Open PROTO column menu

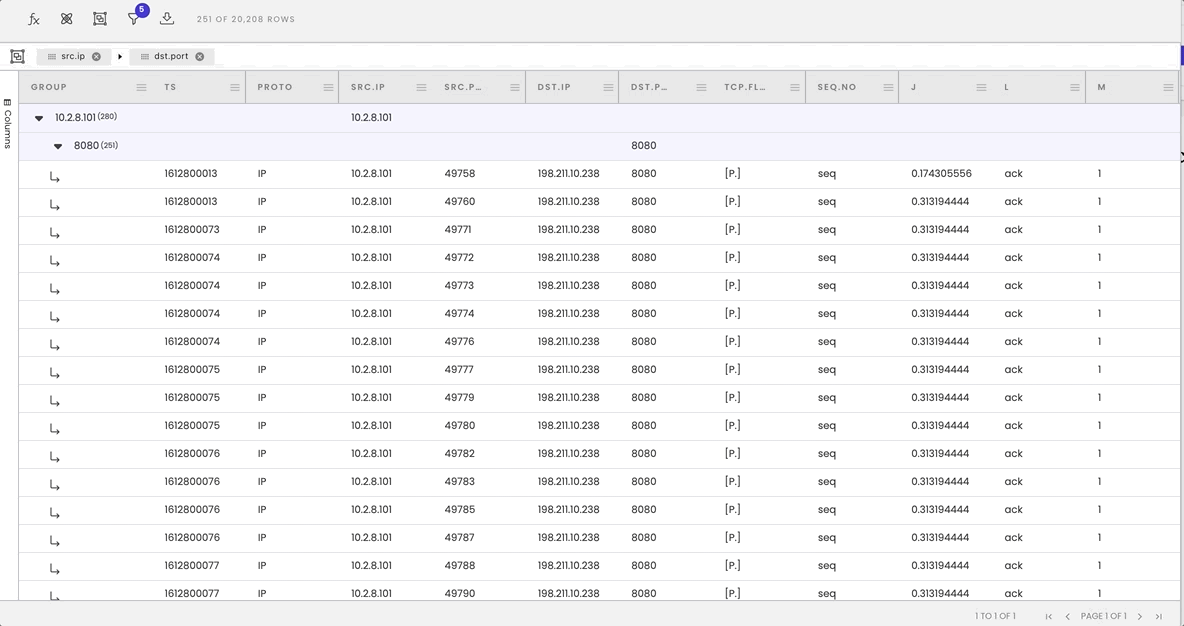tap(328, 88)
